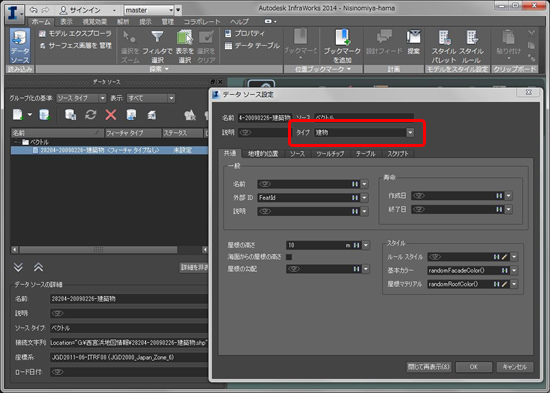
Task: Open the タイプ 建物 dropdown
Action: (x=410, y=133)
